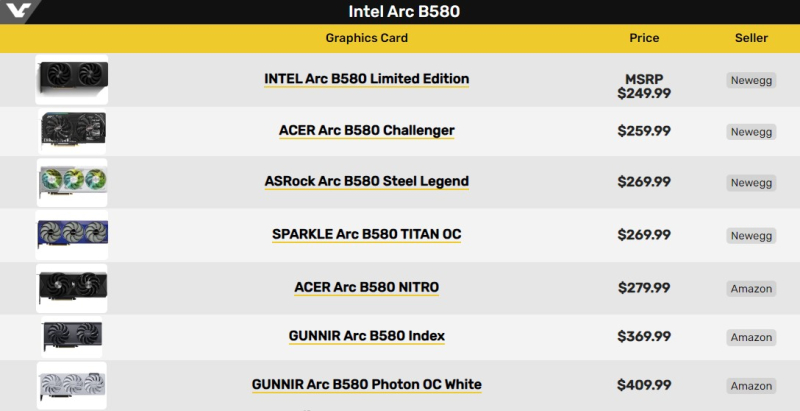Click the SPARKLE TITAN OC card thumbnail
Image resolution: width=800 pixels, height=411 pixels.
tap(72, 235)
